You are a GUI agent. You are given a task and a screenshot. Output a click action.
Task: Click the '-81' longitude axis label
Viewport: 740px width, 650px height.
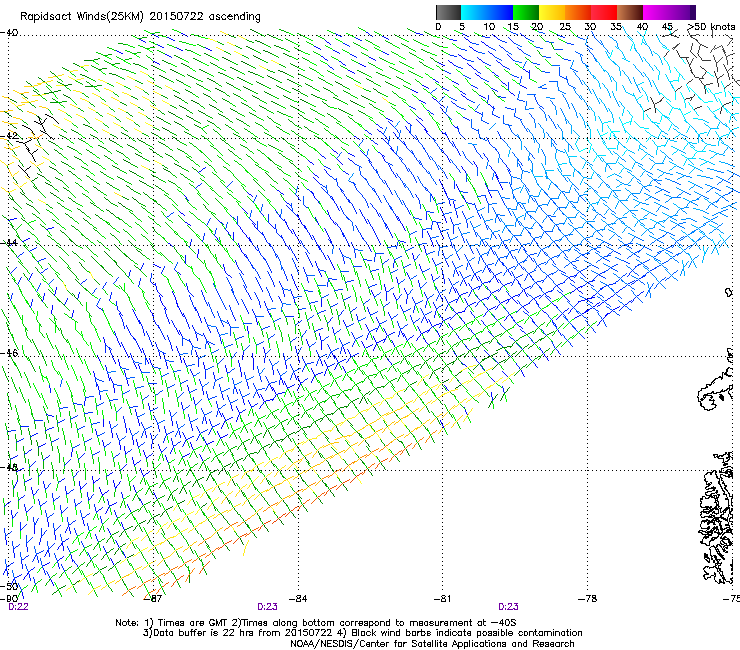click(442, 598)
